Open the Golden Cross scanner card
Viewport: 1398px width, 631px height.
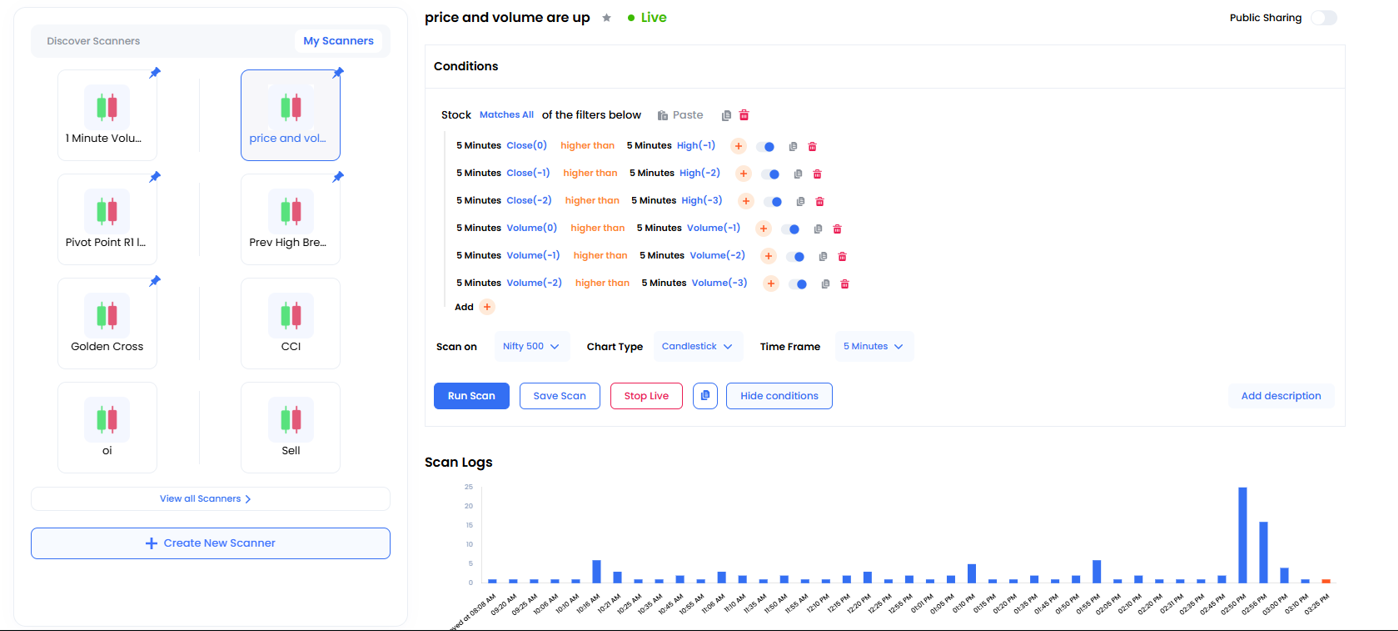click(x=107, y=323)
